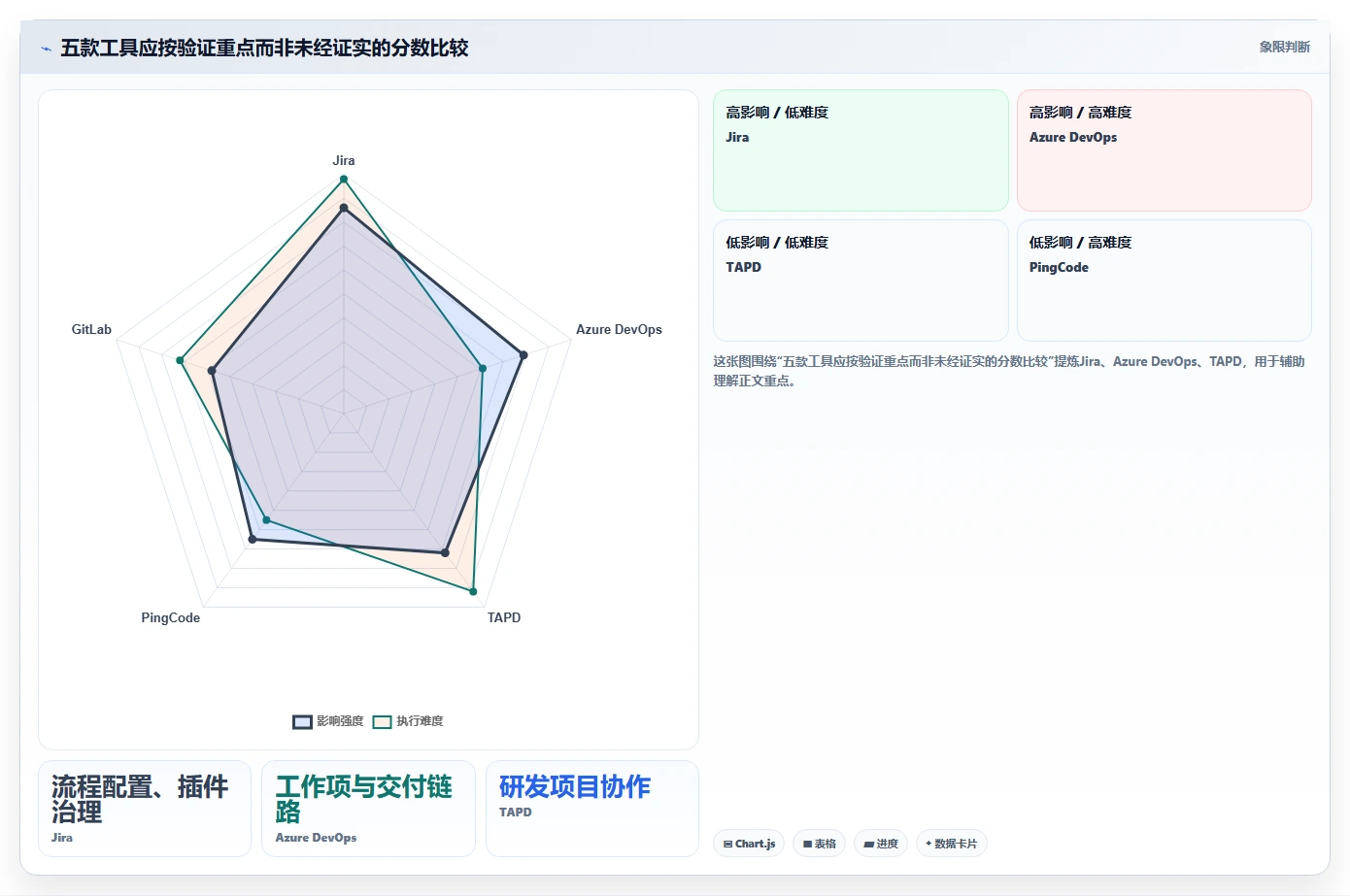Click the dark blue 影响强度 legend swatch
The image size is (1350, 896).
pos(302,721)
